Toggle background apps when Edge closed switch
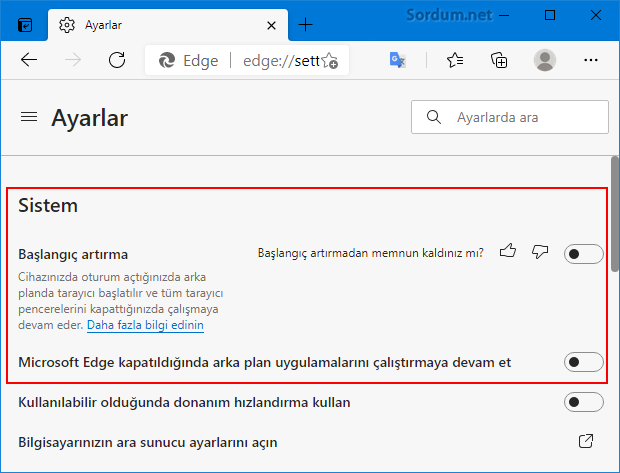The image size is (620, 473). [x=584, y=362]
